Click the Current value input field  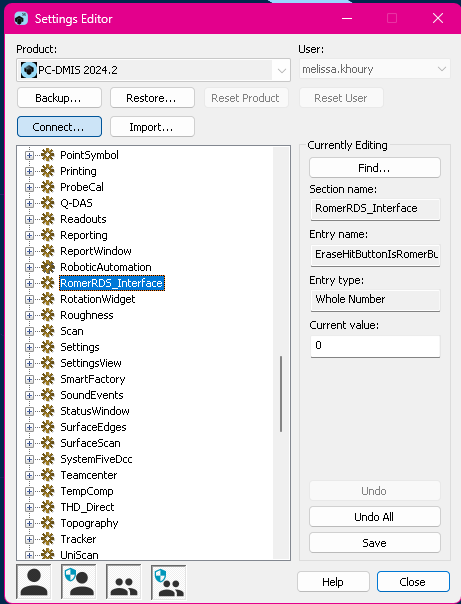pos(375,346)
